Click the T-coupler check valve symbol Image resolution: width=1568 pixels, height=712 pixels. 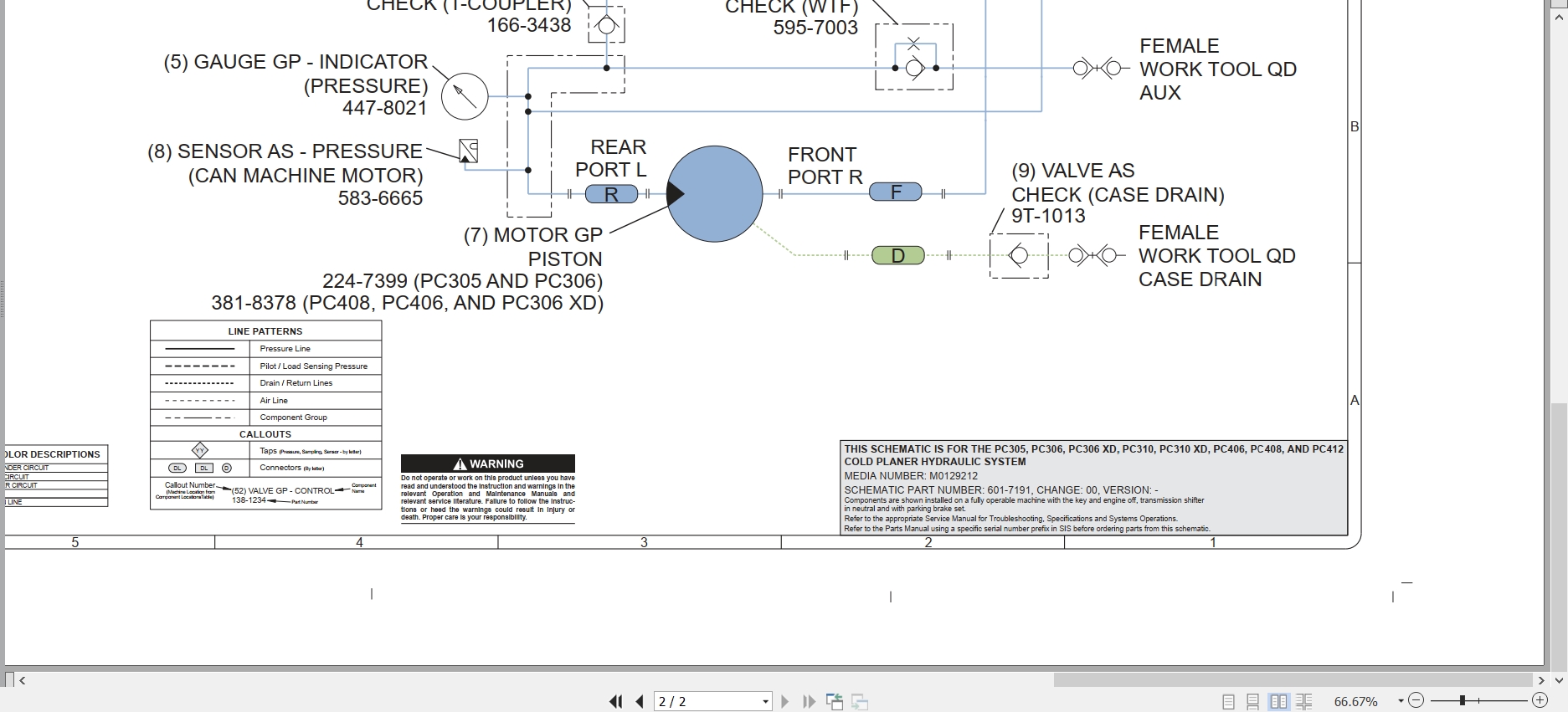coord(606,24)
